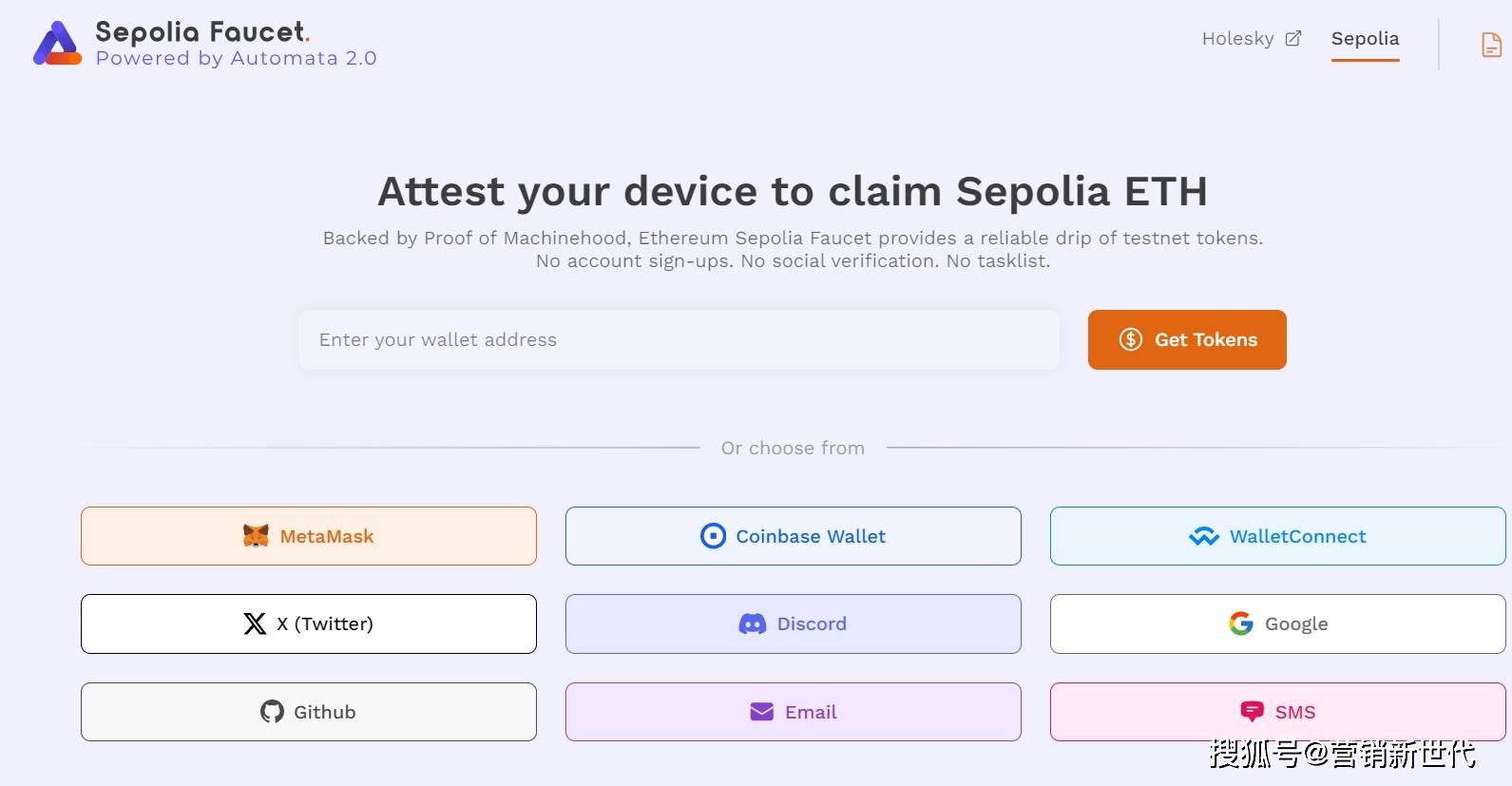The width and height of the screenshot is (1512, 786).
Task: Click the Google G logo icon
Action: (x=1241, y=623)
